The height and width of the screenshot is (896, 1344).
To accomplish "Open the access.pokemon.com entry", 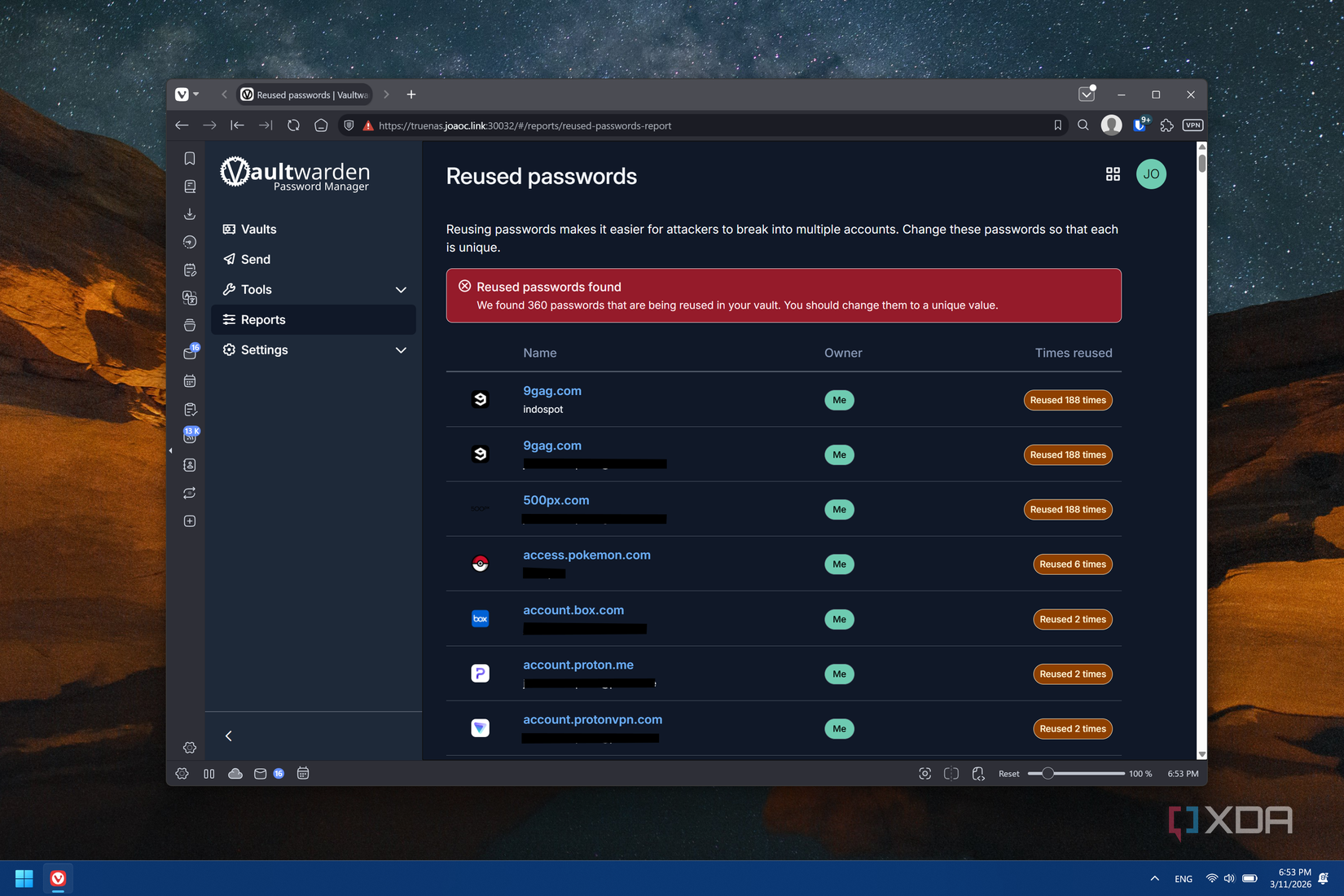I will point(586,556).
